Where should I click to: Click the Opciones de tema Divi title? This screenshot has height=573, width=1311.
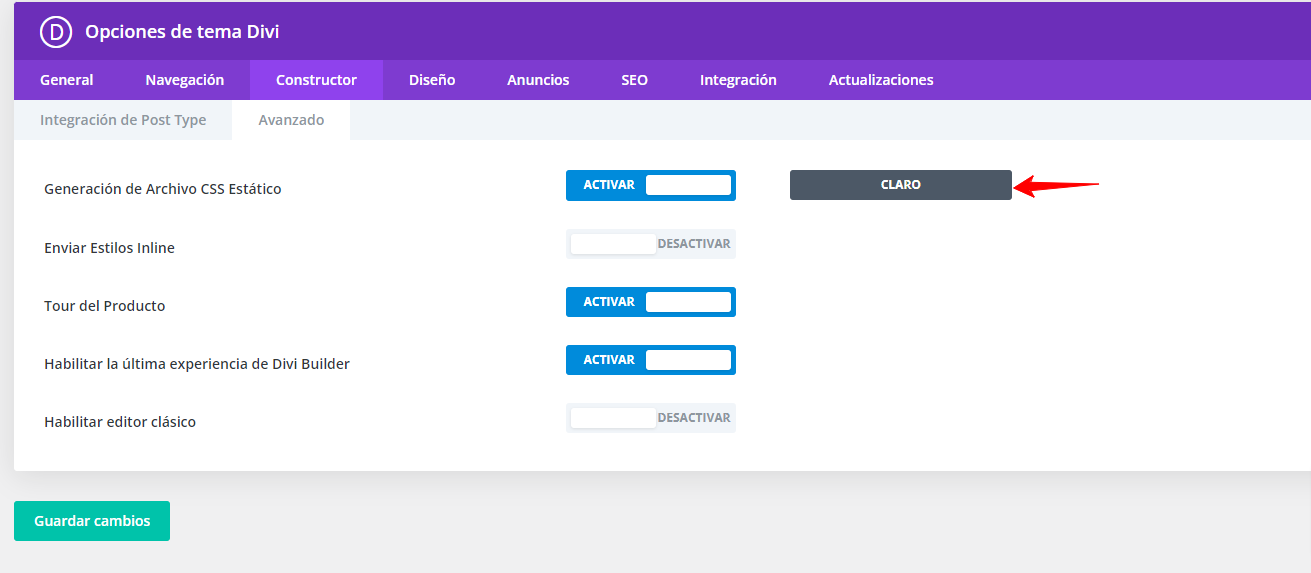tap(182, 32)
